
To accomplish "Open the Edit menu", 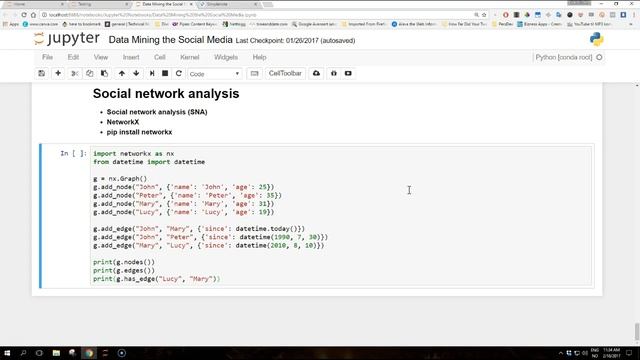I will pos(73,57).
